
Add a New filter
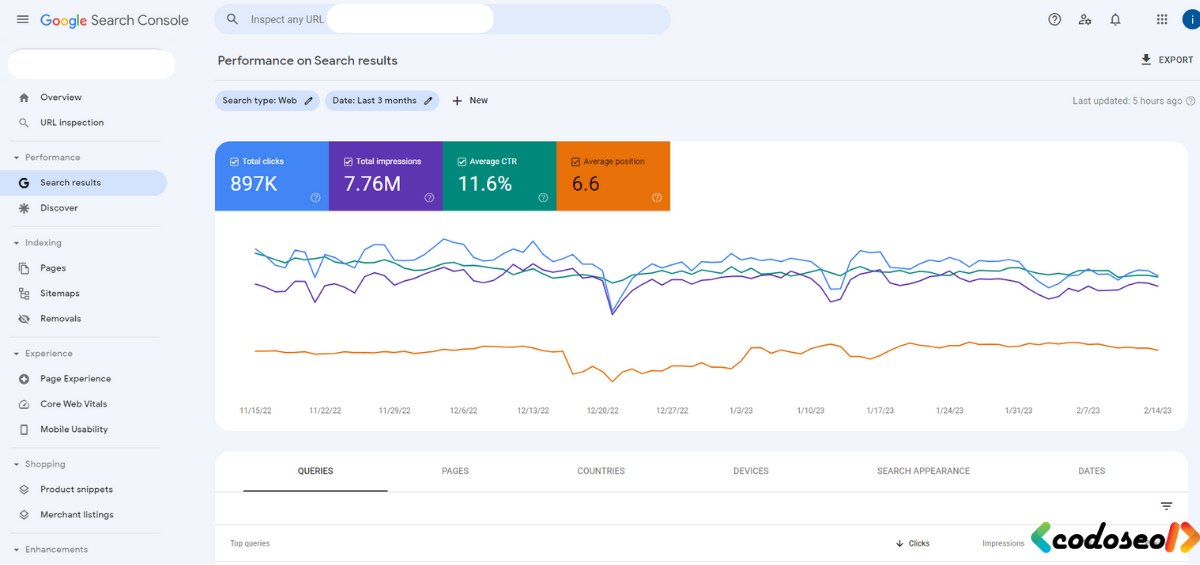click(x=470, y=100)
